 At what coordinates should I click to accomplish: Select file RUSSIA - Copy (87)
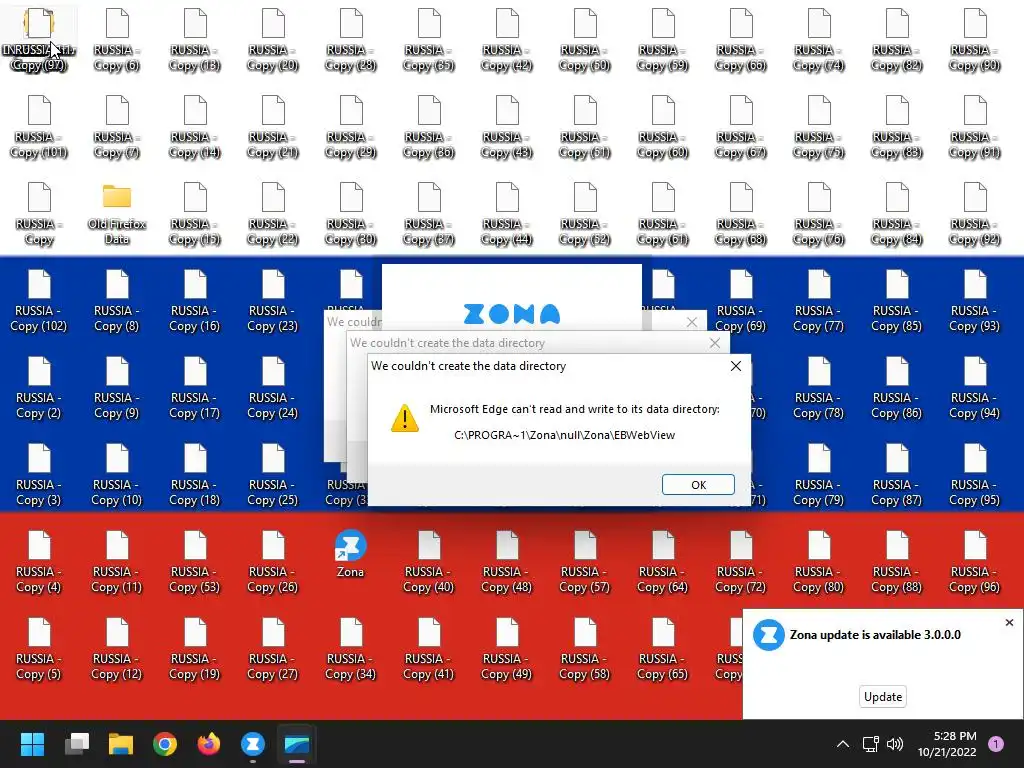(897, 474)
